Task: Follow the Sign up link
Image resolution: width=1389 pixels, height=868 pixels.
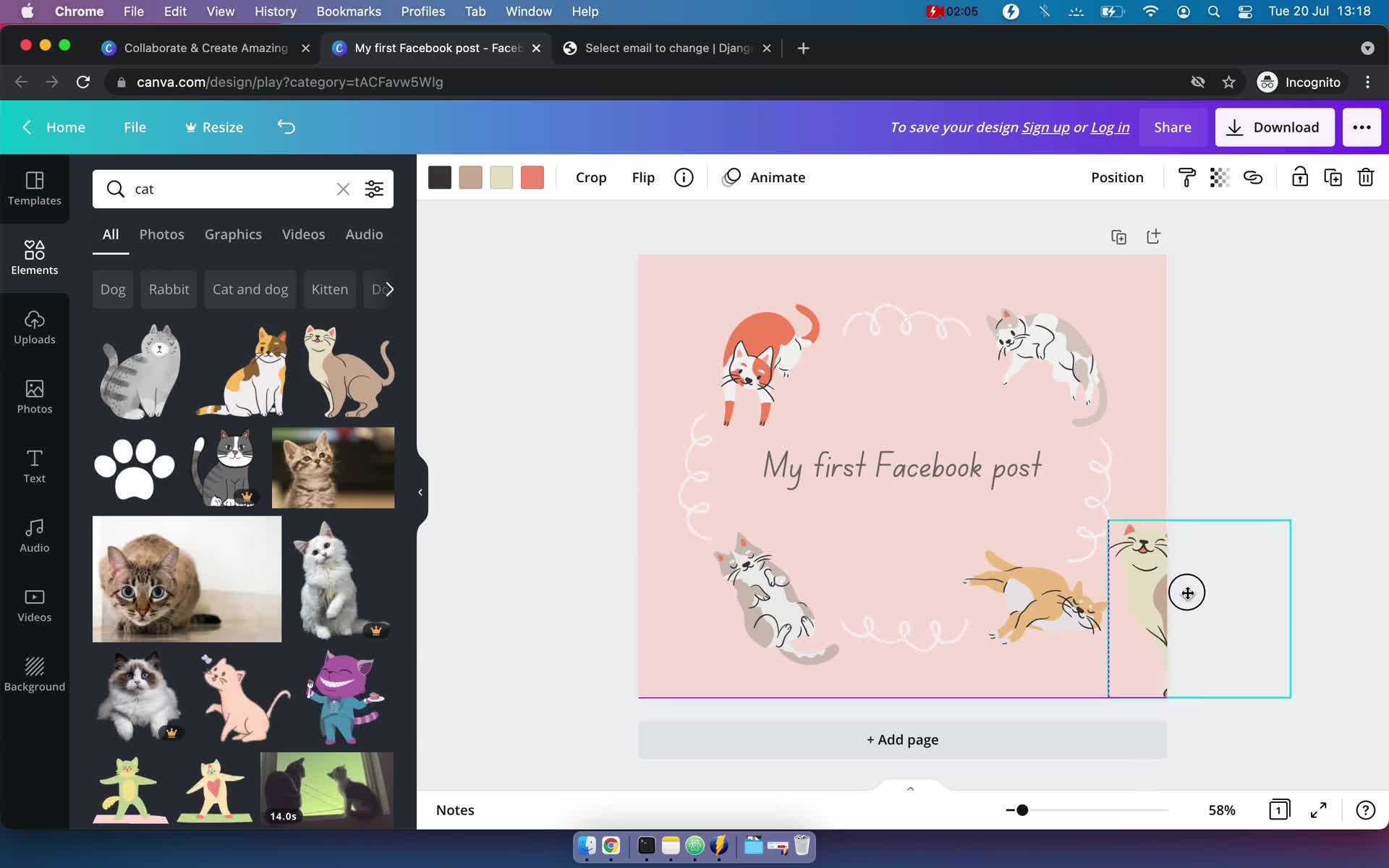Action: click(x=1045, y=127)
